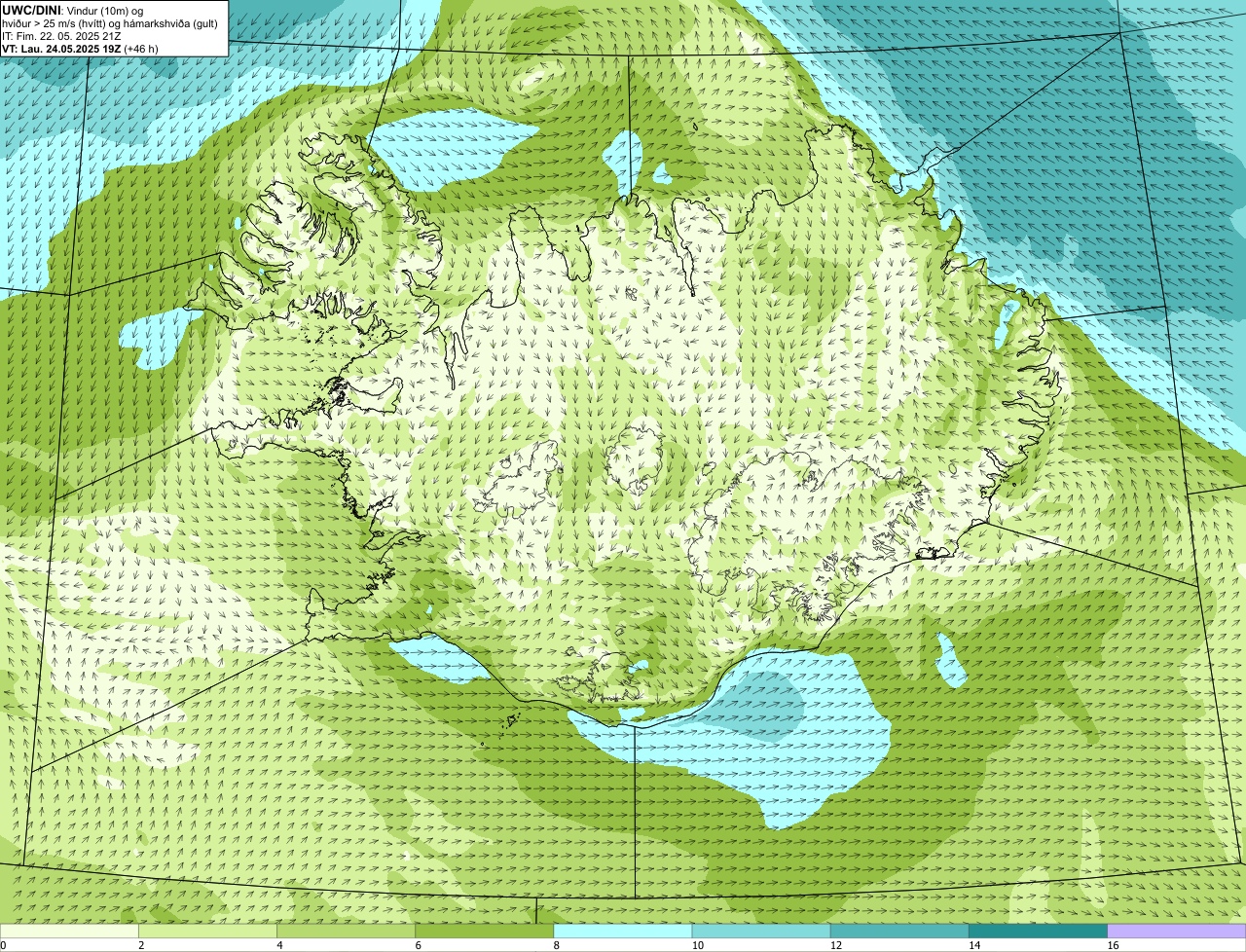Click the 6–8 m/s green legend swatch
1246x952 pixels.
[485, 931]
